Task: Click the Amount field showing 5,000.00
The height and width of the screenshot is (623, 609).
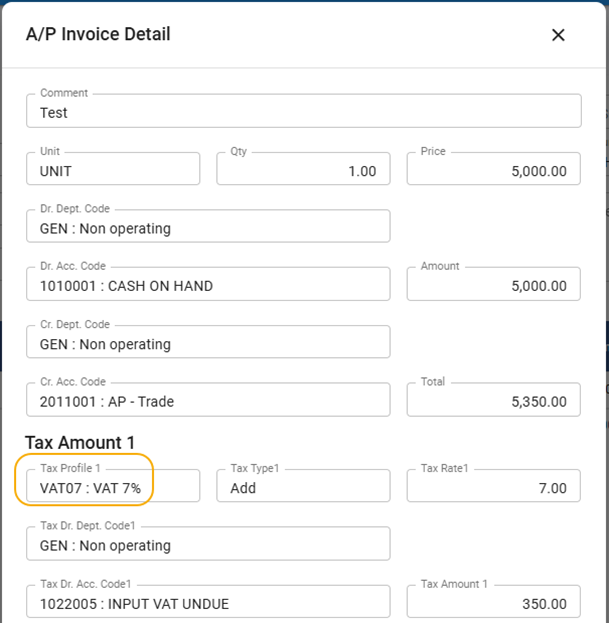Action: (493, 285)
